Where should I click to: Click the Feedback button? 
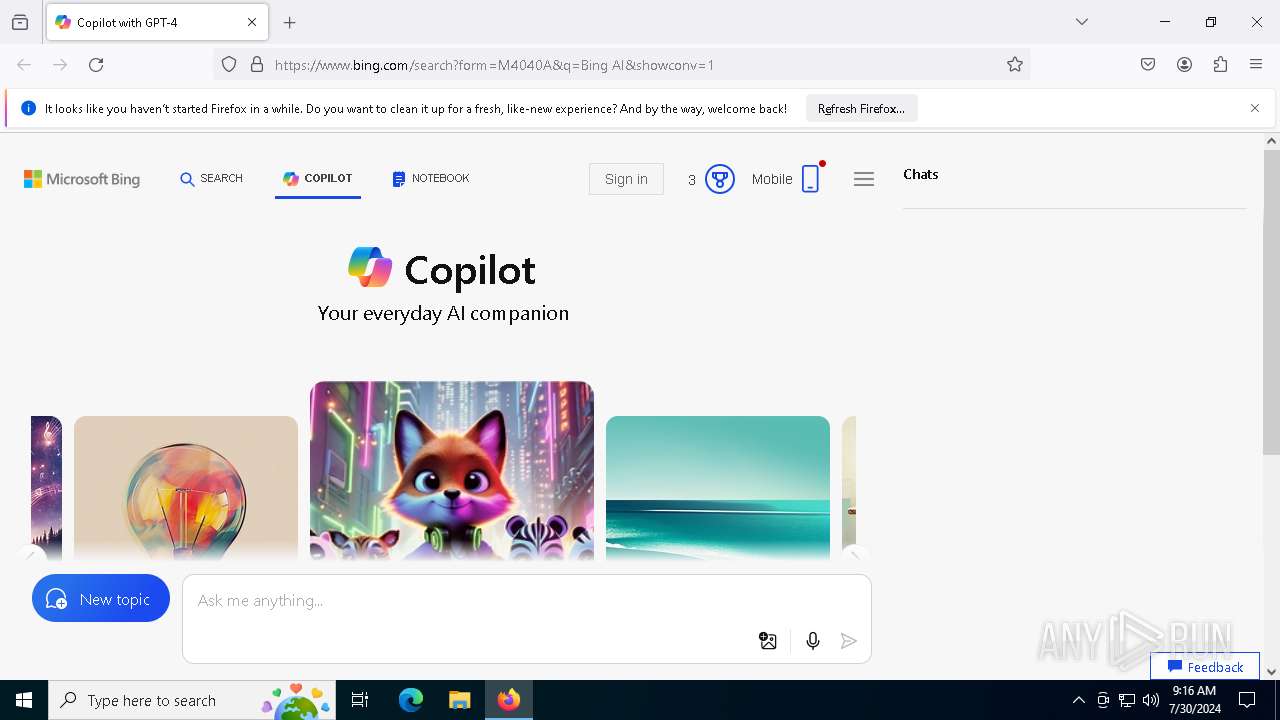tap(1205, 666)
